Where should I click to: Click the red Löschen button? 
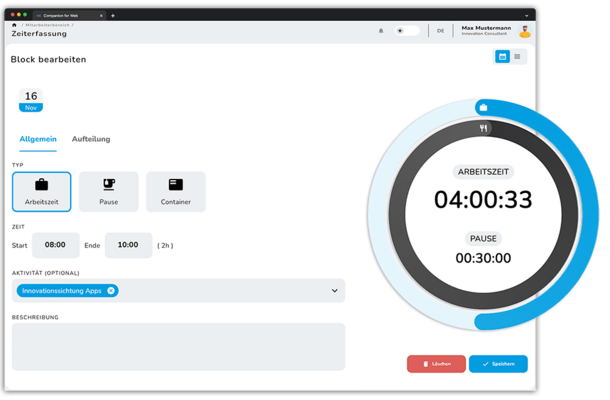(436, 364)
